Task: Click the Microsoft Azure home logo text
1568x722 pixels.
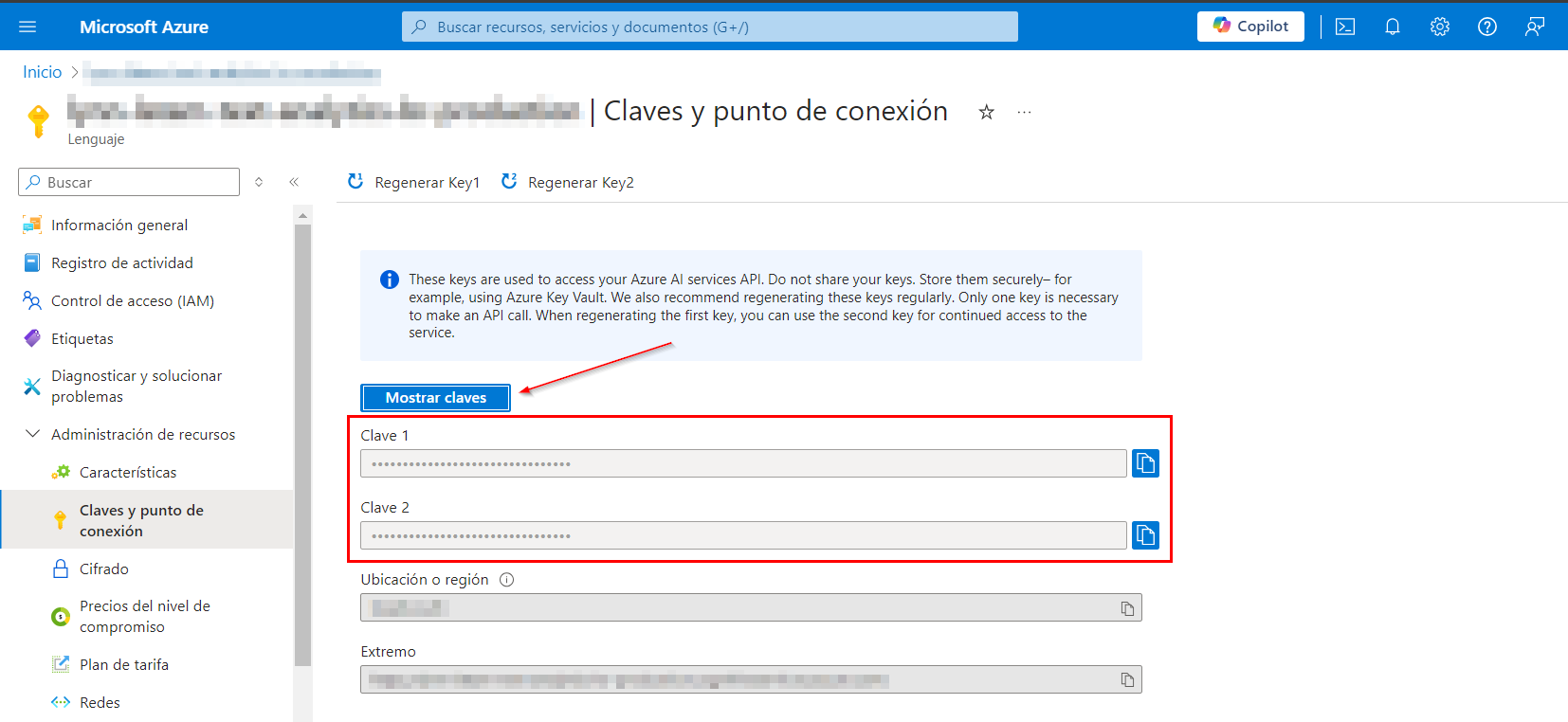Action: click(144, 27)
